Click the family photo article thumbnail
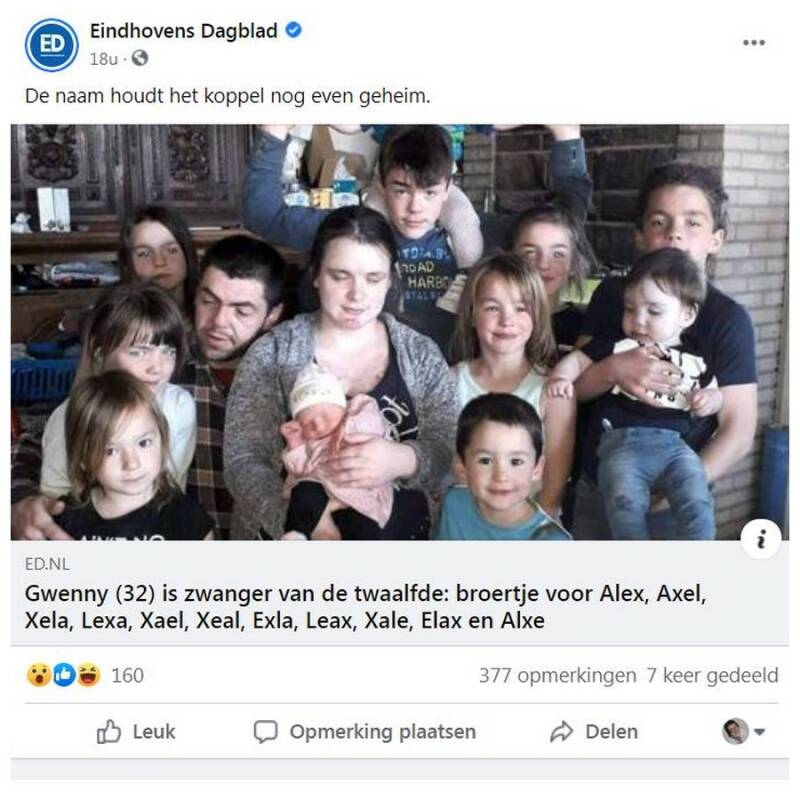 400,332
